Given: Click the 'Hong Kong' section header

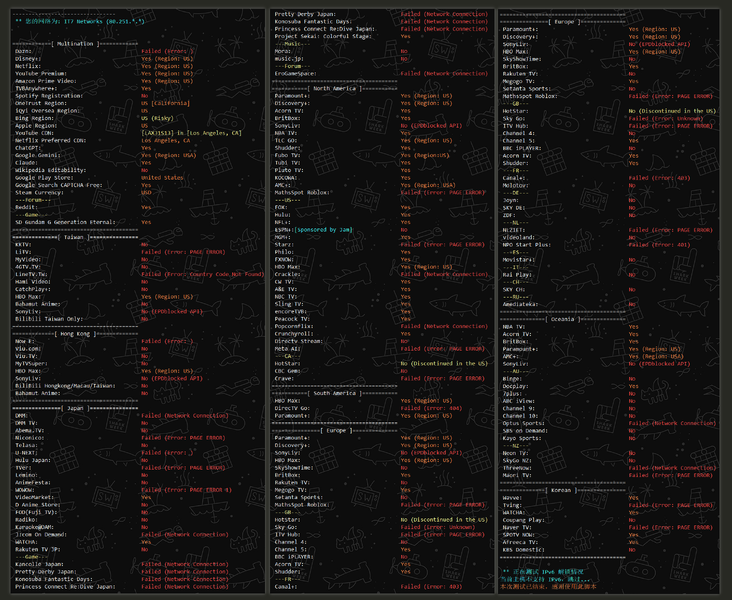Looking at the screenshot, I should coord(75,334).
